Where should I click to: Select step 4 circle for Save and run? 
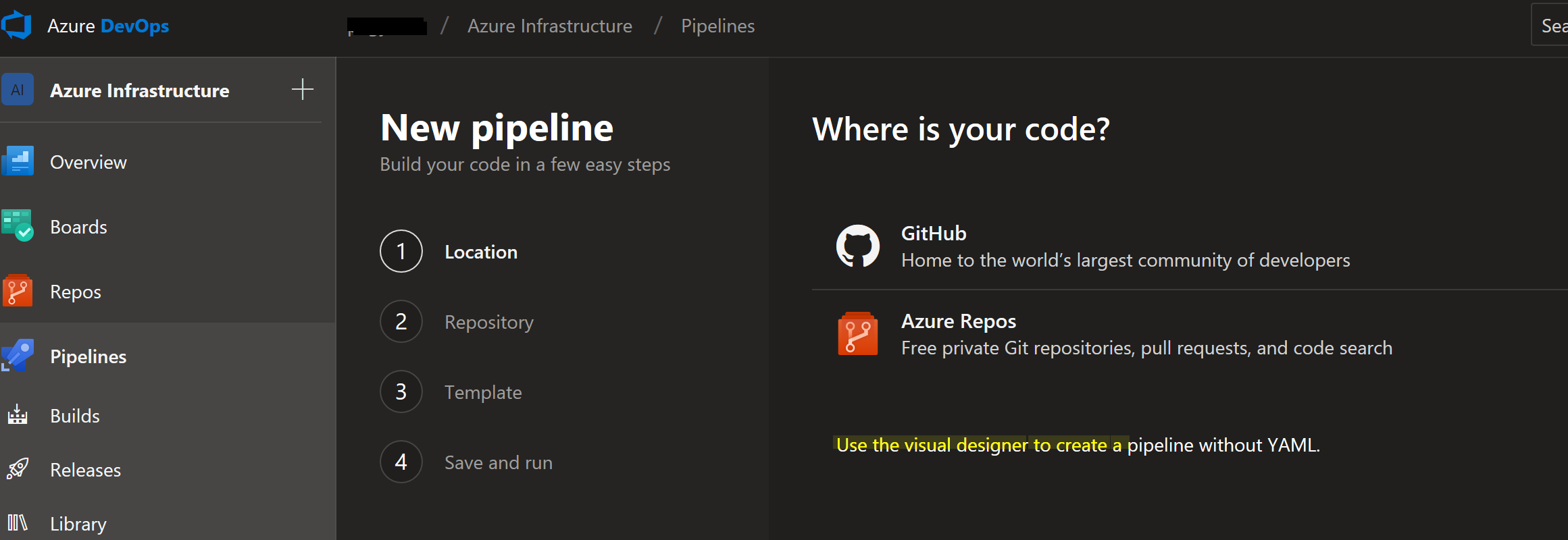(x=401, y=462)
